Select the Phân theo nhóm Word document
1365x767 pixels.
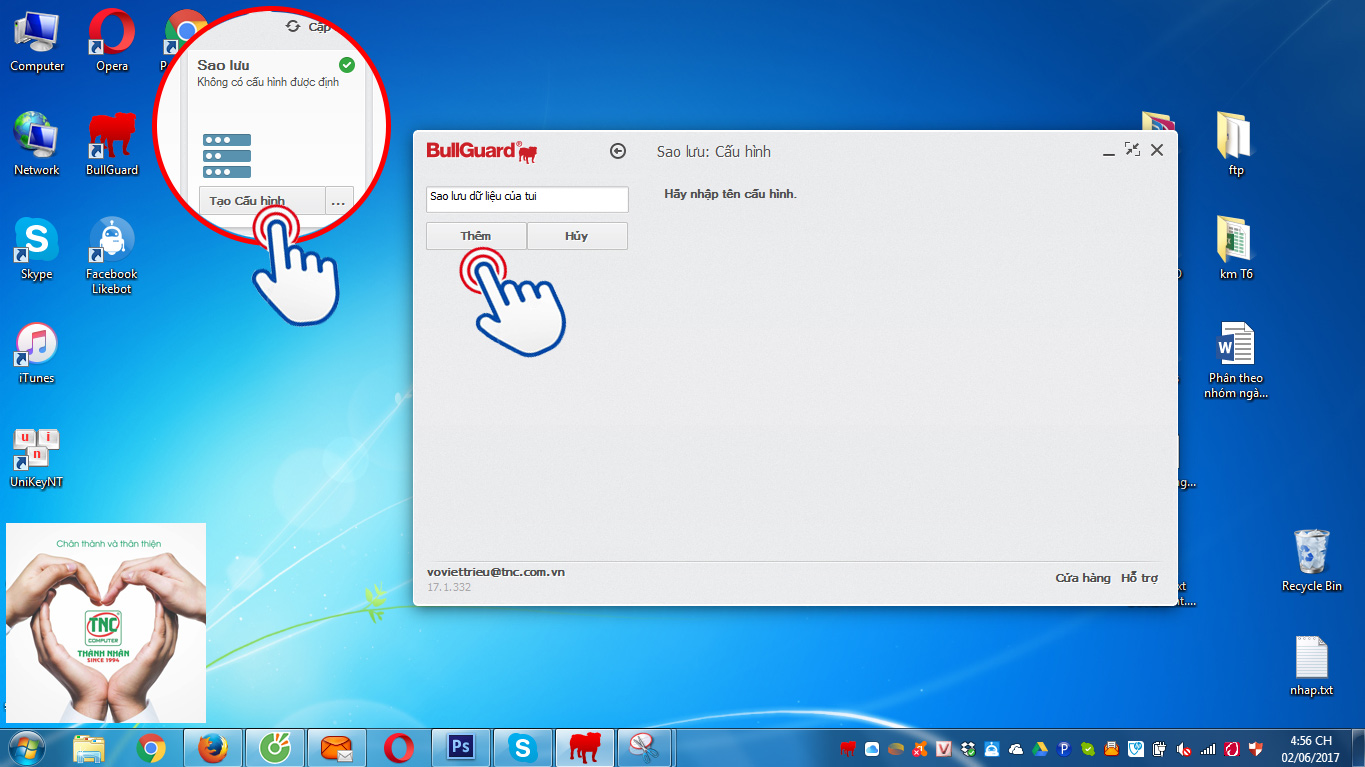pyautogui.click(x=1236, y=361)
